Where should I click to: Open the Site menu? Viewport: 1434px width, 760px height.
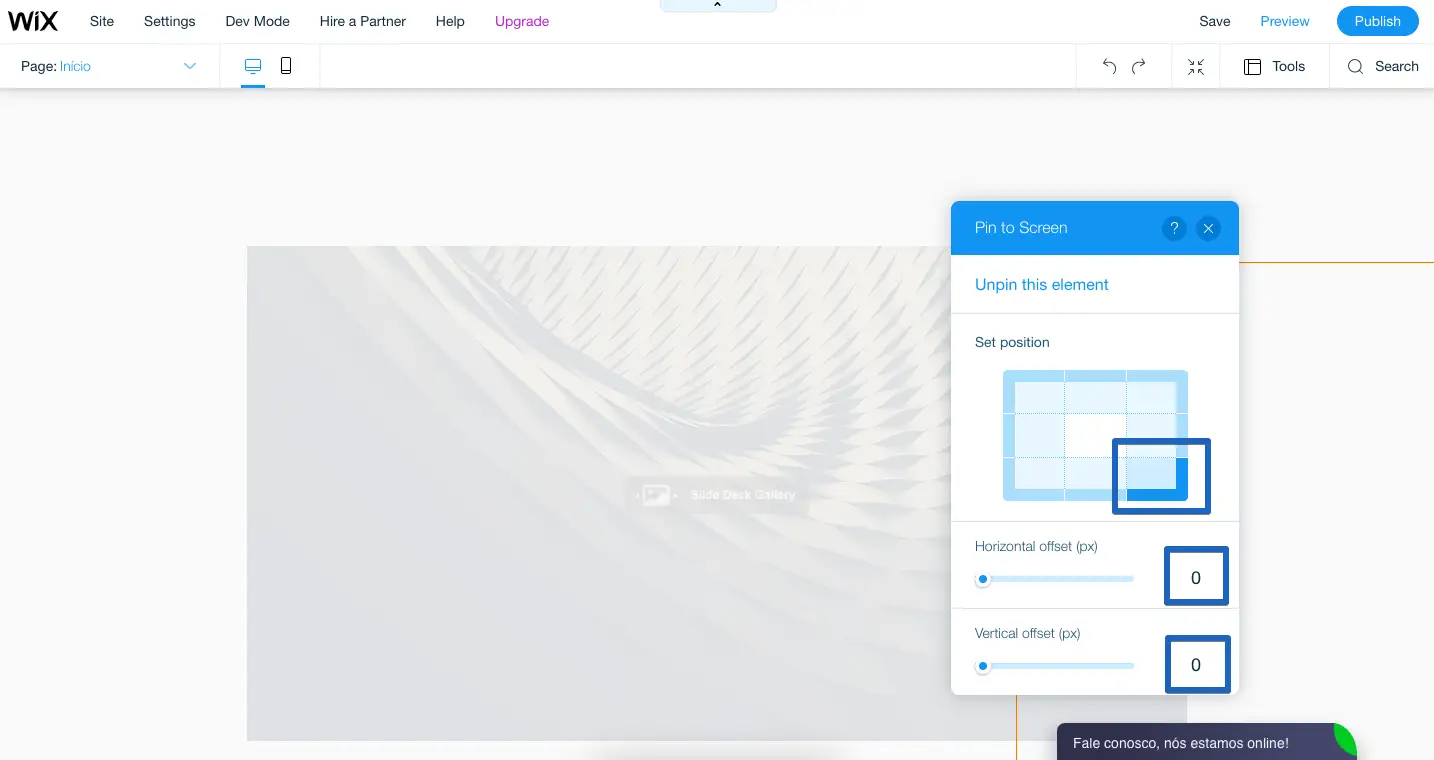102,21
